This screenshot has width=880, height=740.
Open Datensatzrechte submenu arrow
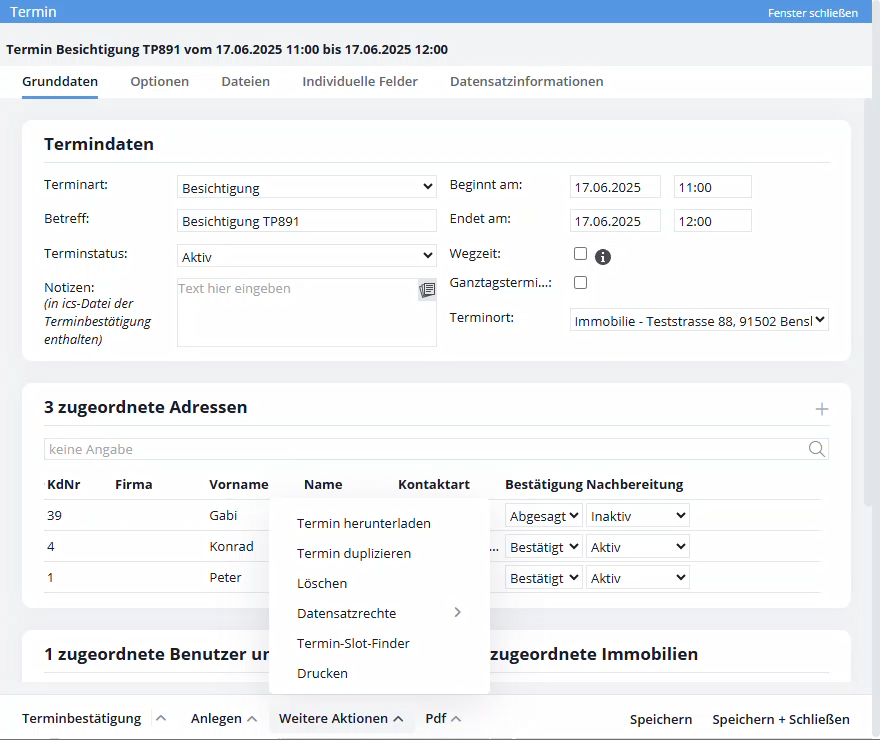click(457, 613)
